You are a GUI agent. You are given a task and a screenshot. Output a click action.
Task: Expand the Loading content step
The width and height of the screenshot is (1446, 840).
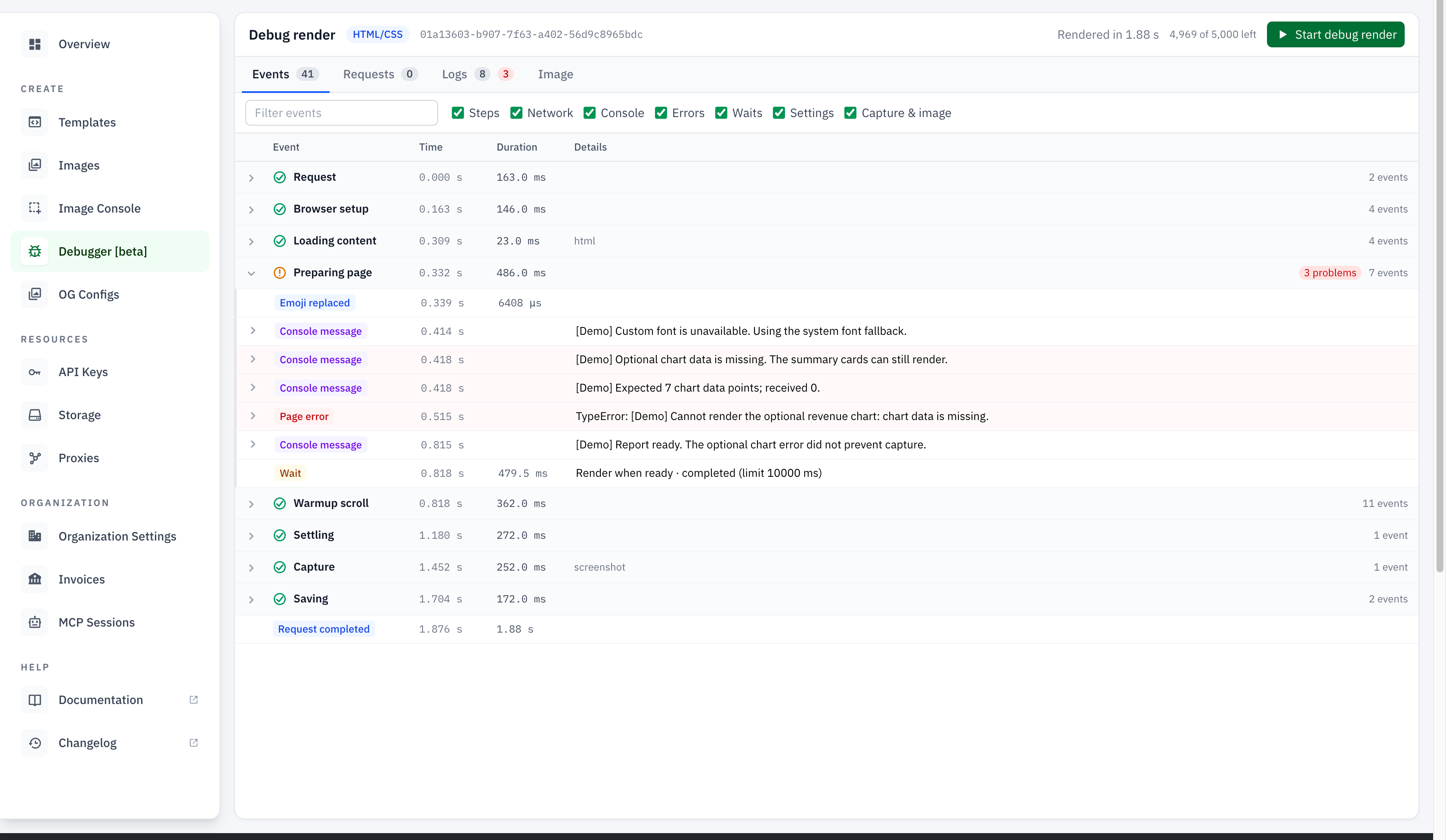251,241
